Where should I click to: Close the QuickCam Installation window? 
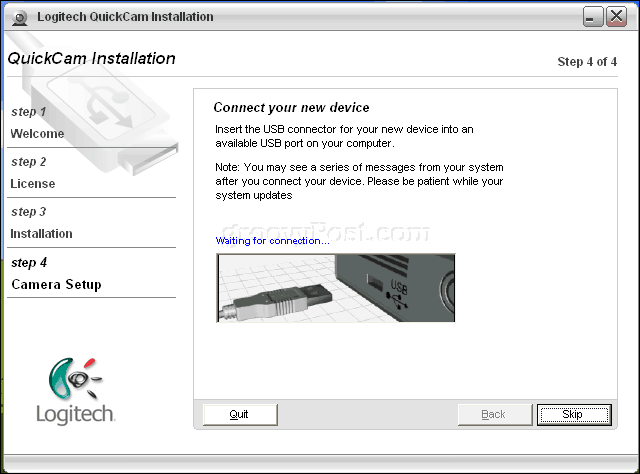pyautogui.click(x=616, y=17)
